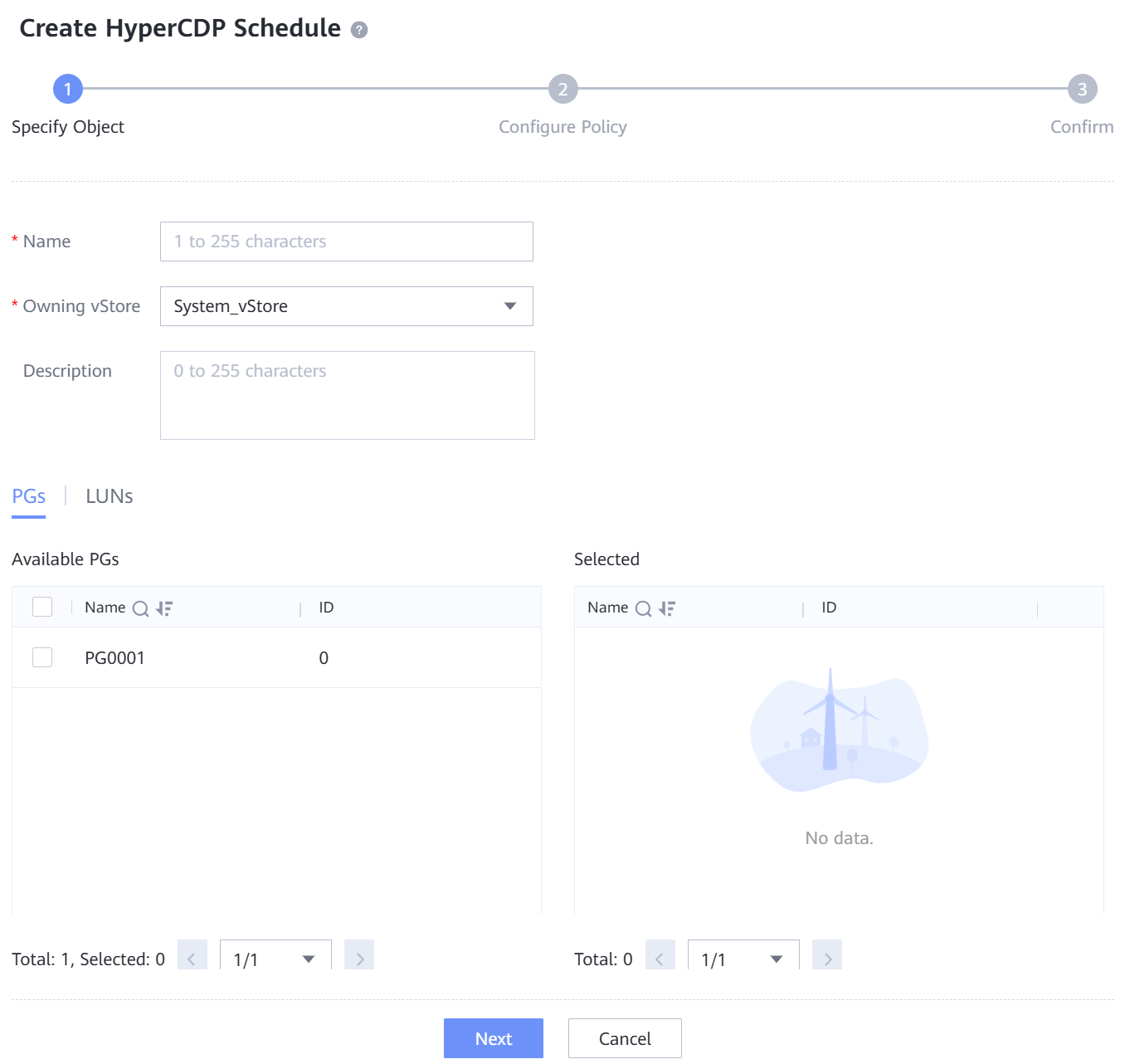Switch to the LUNs tab
Viewport: 1125px width, 1064px height.
pyautogui.click(x=110, y=496)
